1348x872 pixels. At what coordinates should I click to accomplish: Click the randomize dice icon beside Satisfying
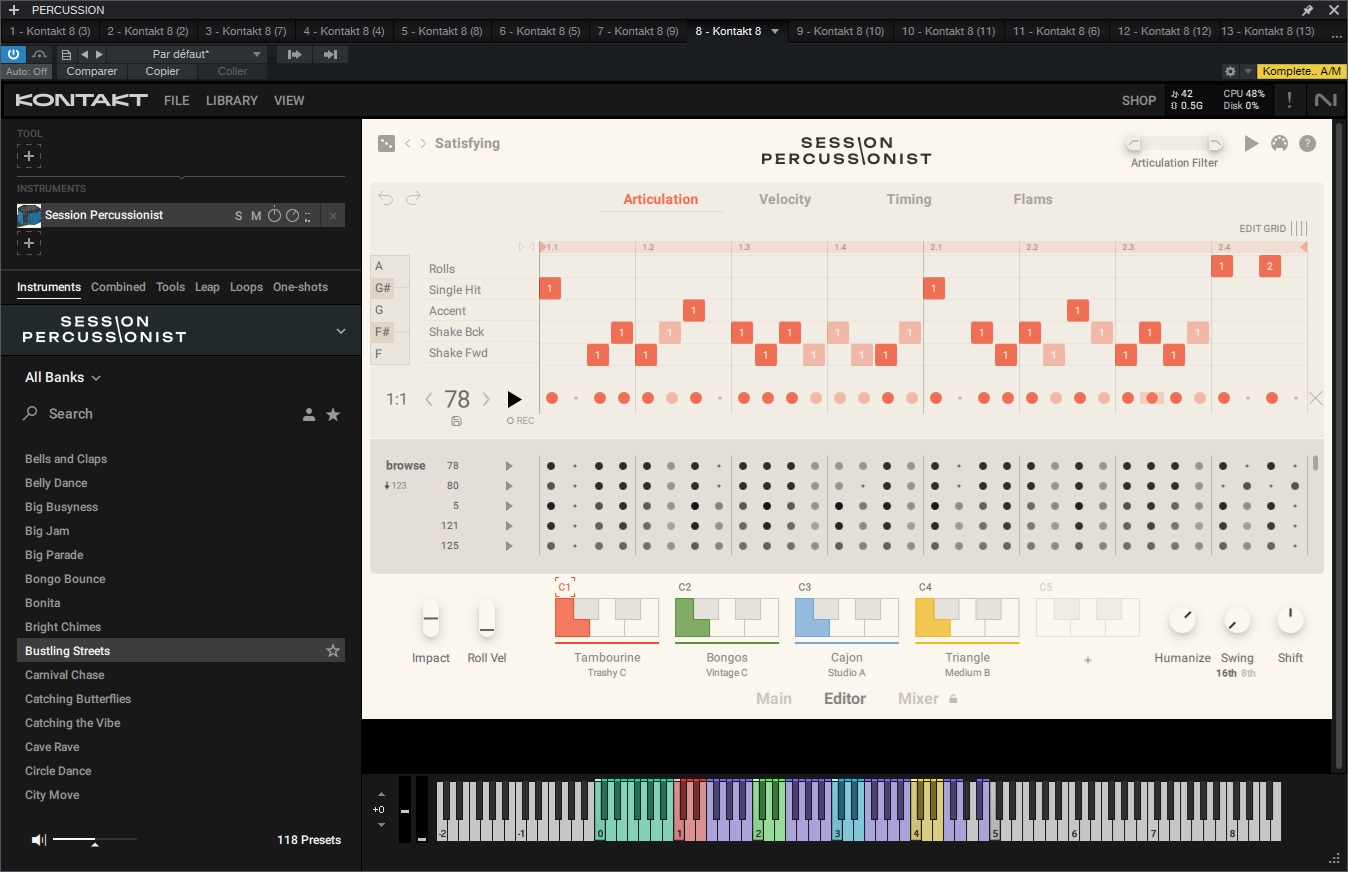click(x=386, y=144)
